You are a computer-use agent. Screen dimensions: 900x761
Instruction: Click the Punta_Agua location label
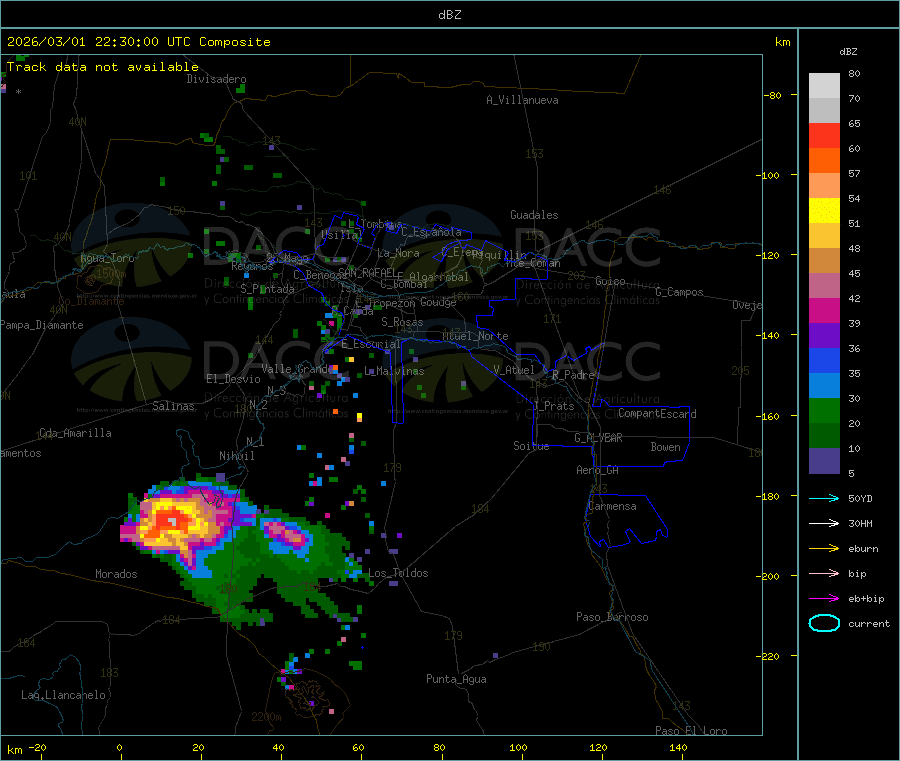coord(456,679)
